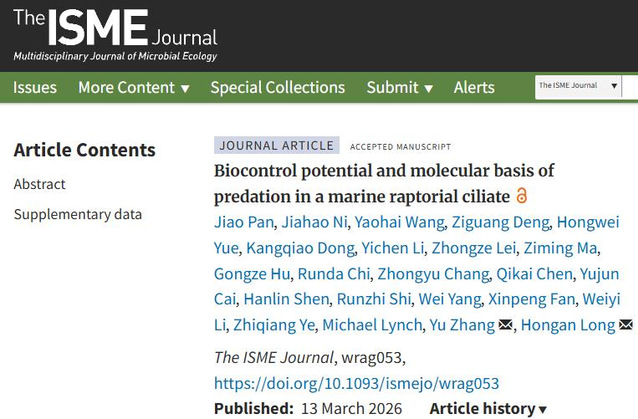Click the envelope icon beside Hongan Long
This screenshot has width=638, height=419.
coord(626,324)
